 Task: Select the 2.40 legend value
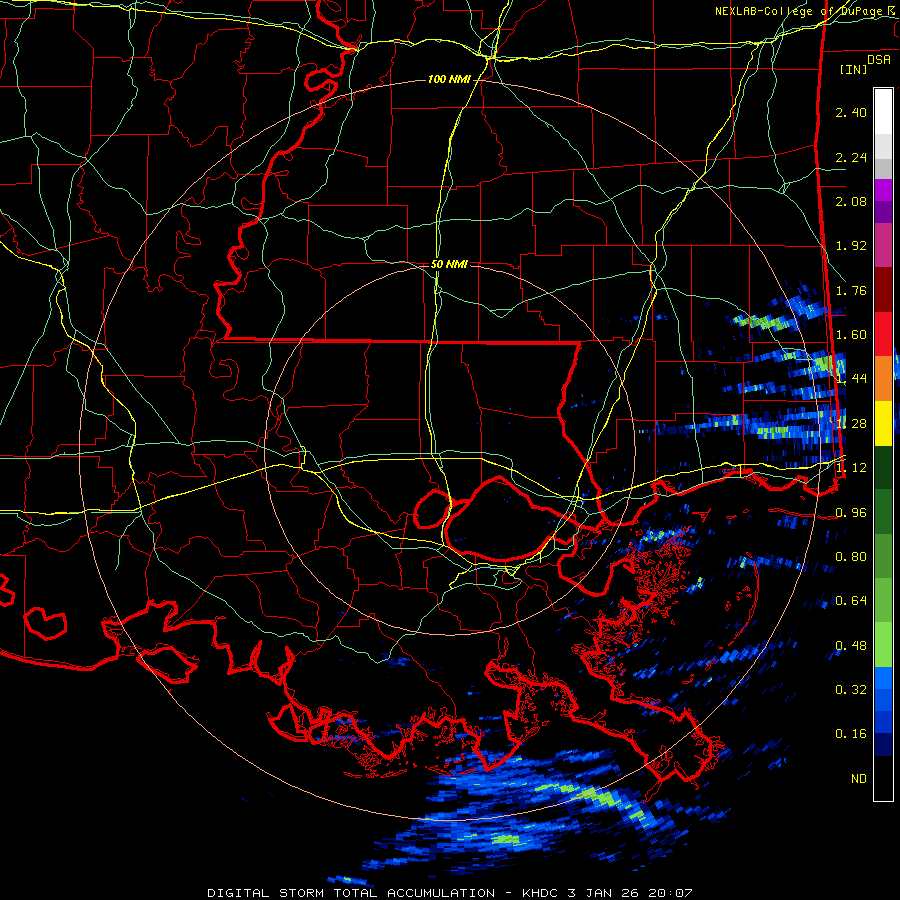[851, 112]
